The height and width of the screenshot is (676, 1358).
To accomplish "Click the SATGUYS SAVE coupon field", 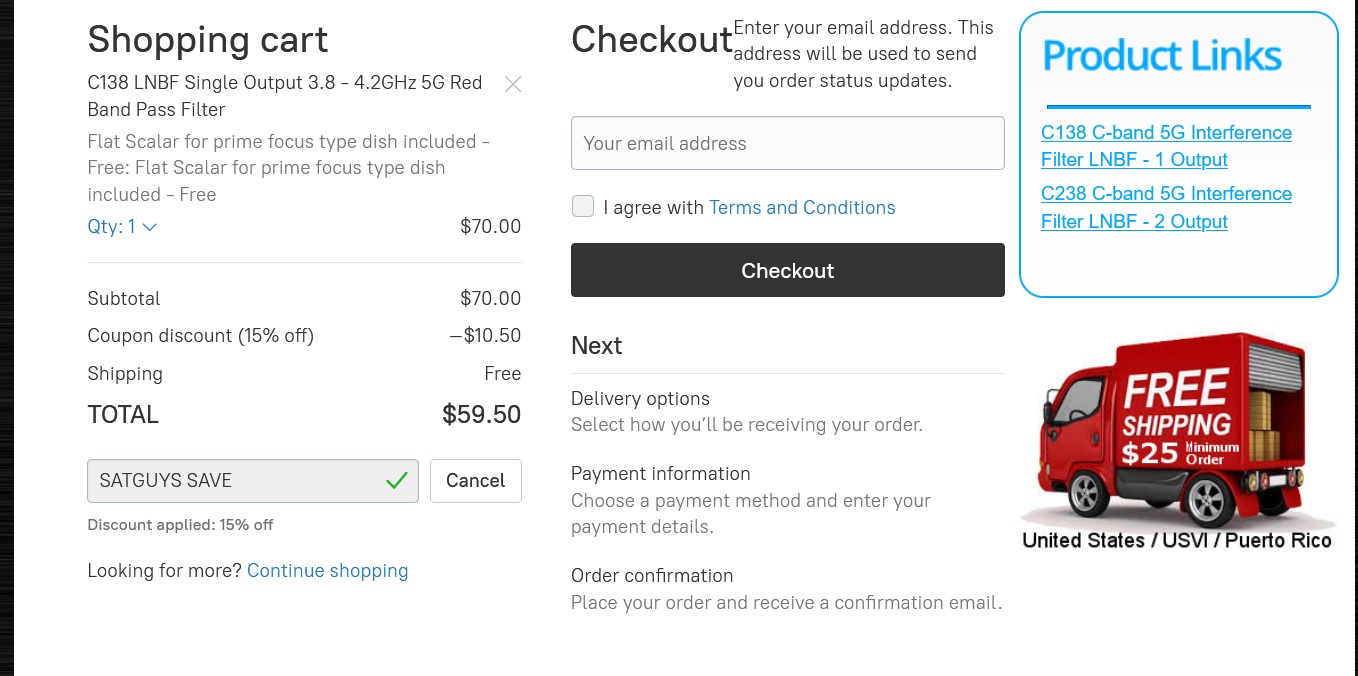I will click(x=253, y=481).
